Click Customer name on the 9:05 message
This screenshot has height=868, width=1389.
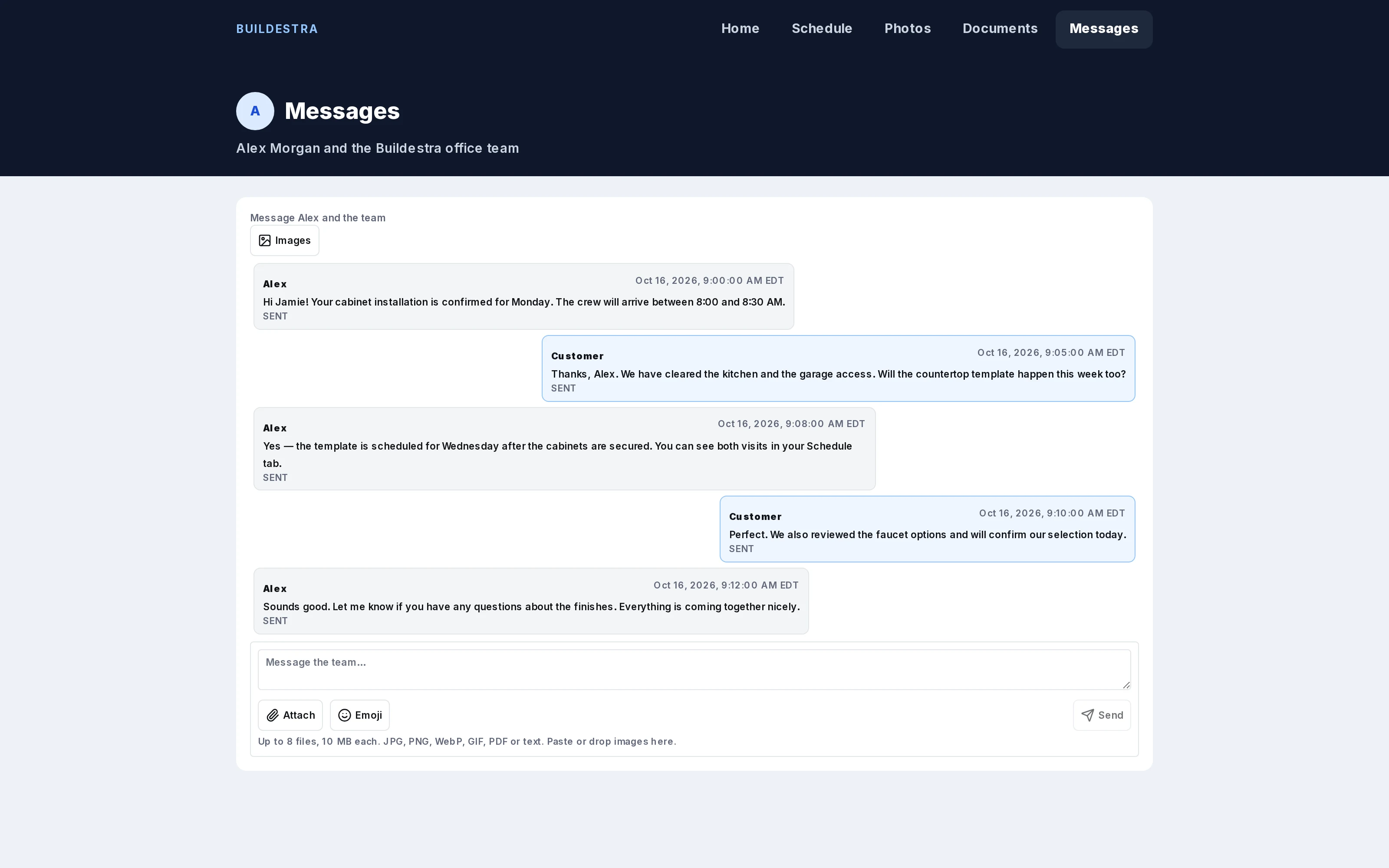577,356
